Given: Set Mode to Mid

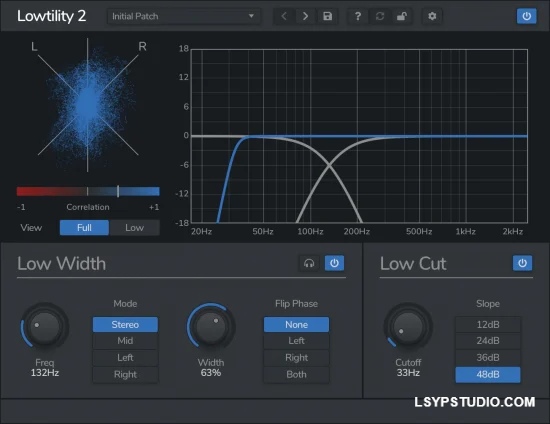Looking at the screenshot, I should 125,341.
